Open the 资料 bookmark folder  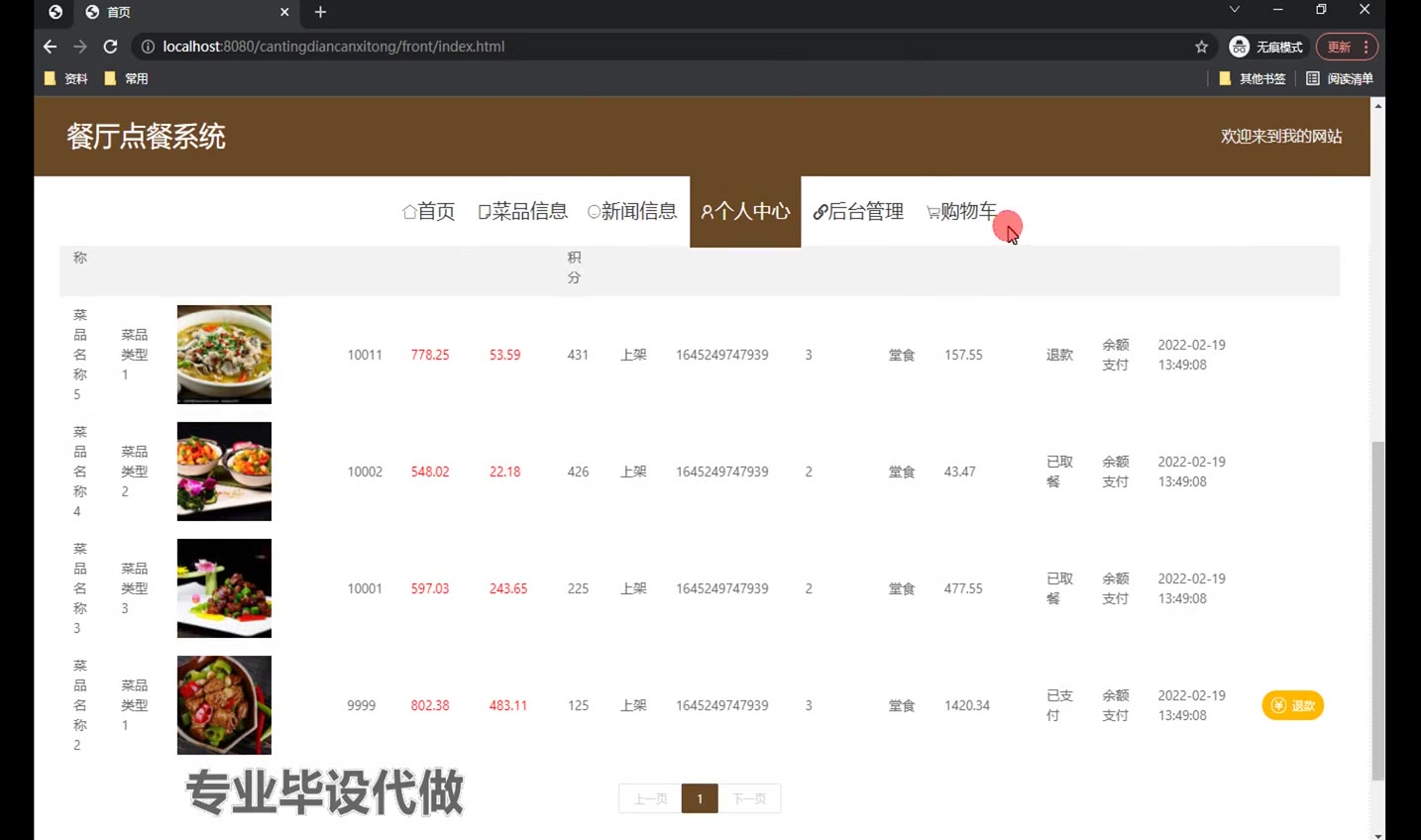tap(66, 78)
